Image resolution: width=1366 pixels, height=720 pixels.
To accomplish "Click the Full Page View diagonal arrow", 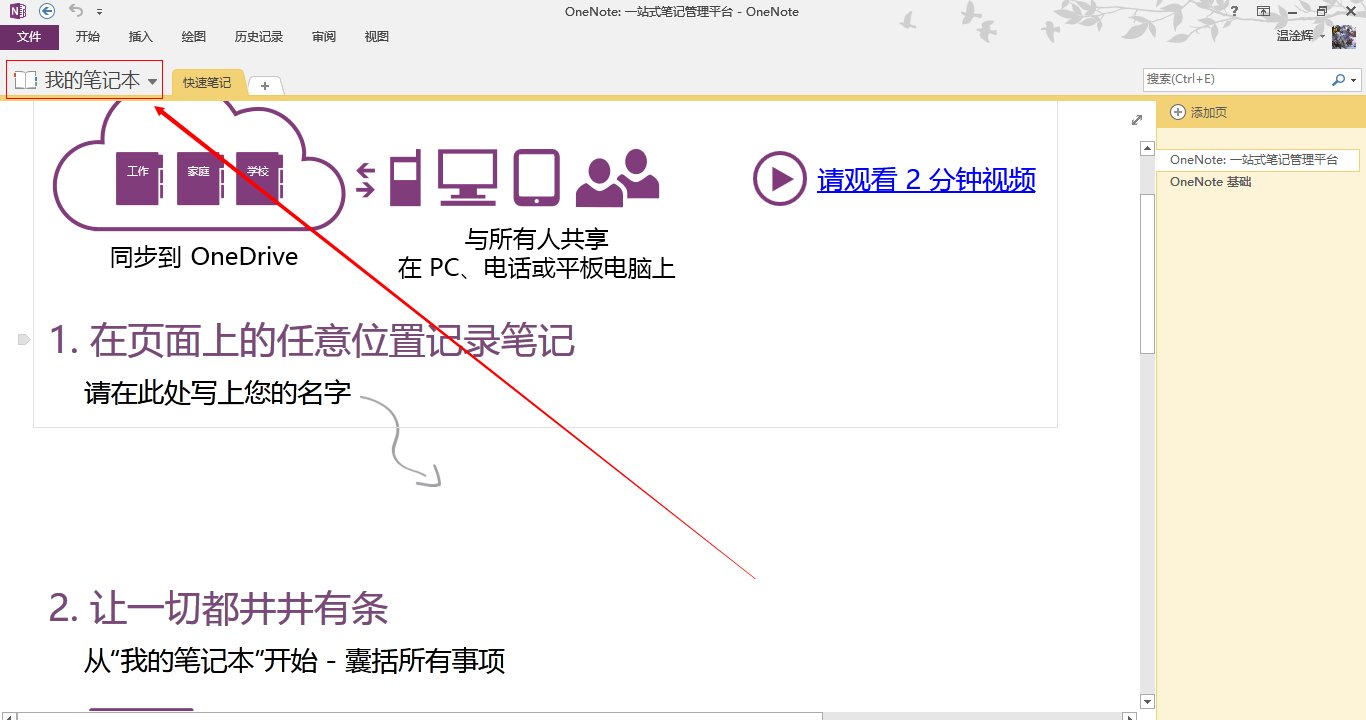I will pyautogui.click(x=1136, y=119).
